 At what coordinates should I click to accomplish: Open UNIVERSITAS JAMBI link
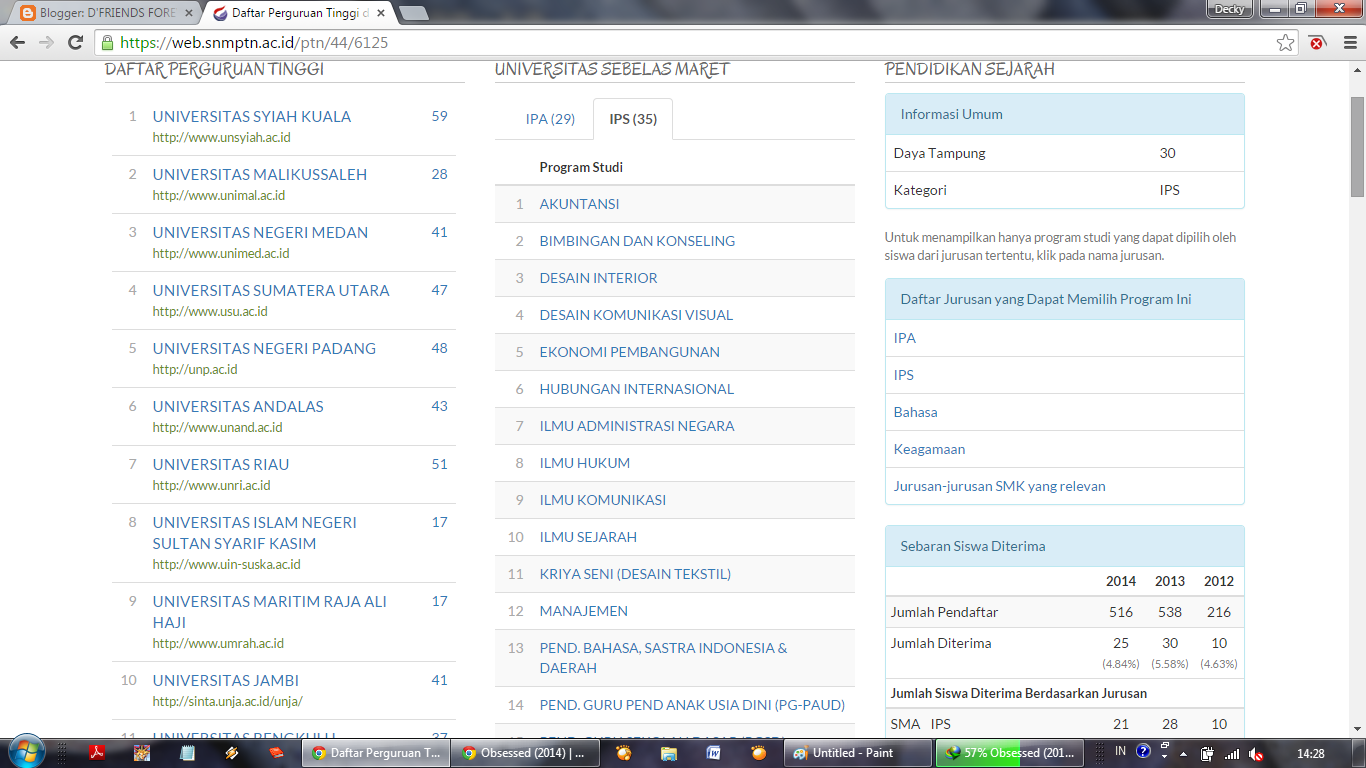(226, 680)
